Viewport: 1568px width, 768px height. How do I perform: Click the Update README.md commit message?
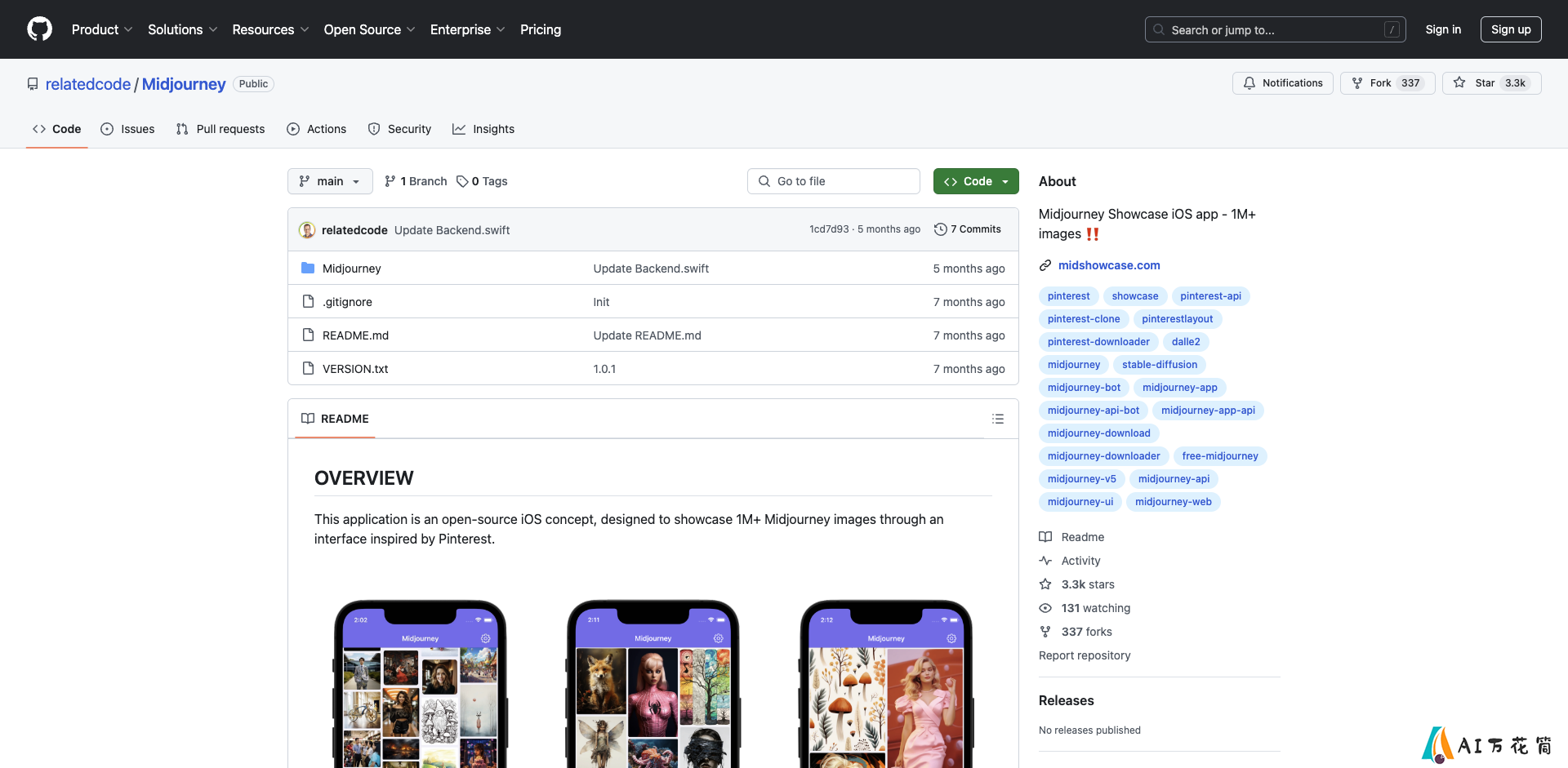pyautogui.click(x=647, y=335)
